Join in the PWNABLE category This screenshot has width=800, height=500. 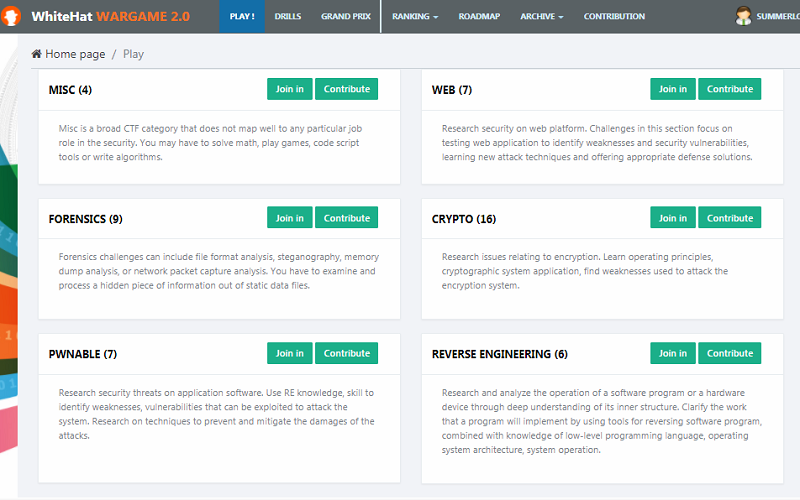tap(289, 353)
